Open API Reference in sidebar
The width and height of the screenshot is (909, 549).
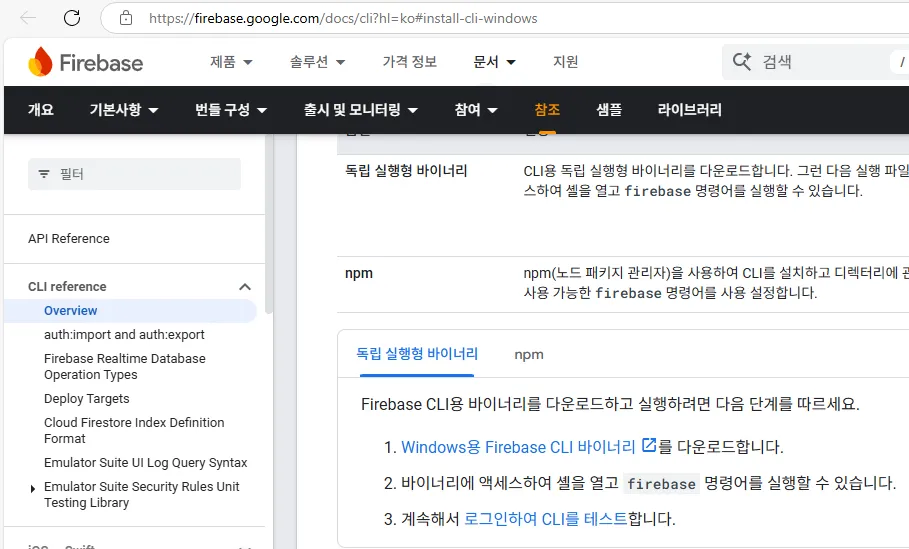pyautogui.click(x=68, y=239)
